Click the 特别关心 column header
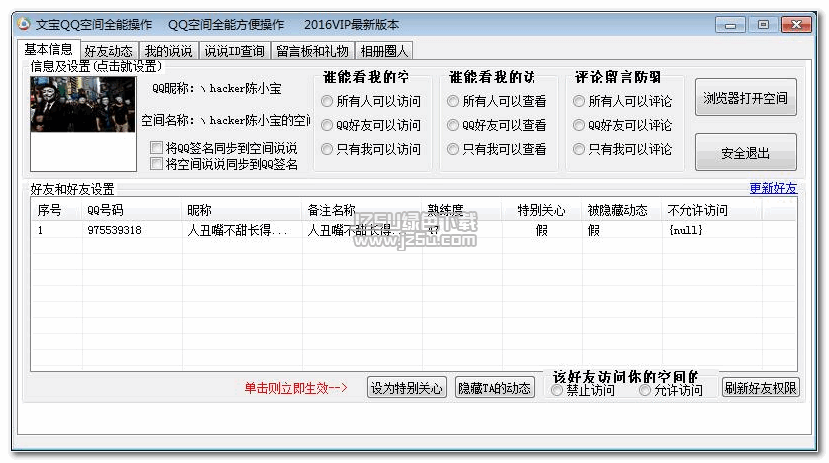Screen dimensions: 829x463 (542, 210)
